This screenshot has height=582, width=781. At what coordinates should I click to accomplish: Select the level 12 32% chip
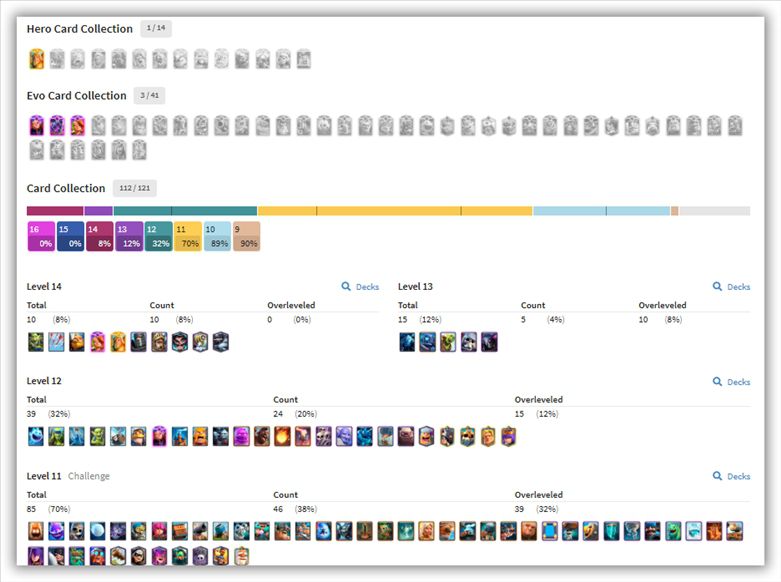158,236
